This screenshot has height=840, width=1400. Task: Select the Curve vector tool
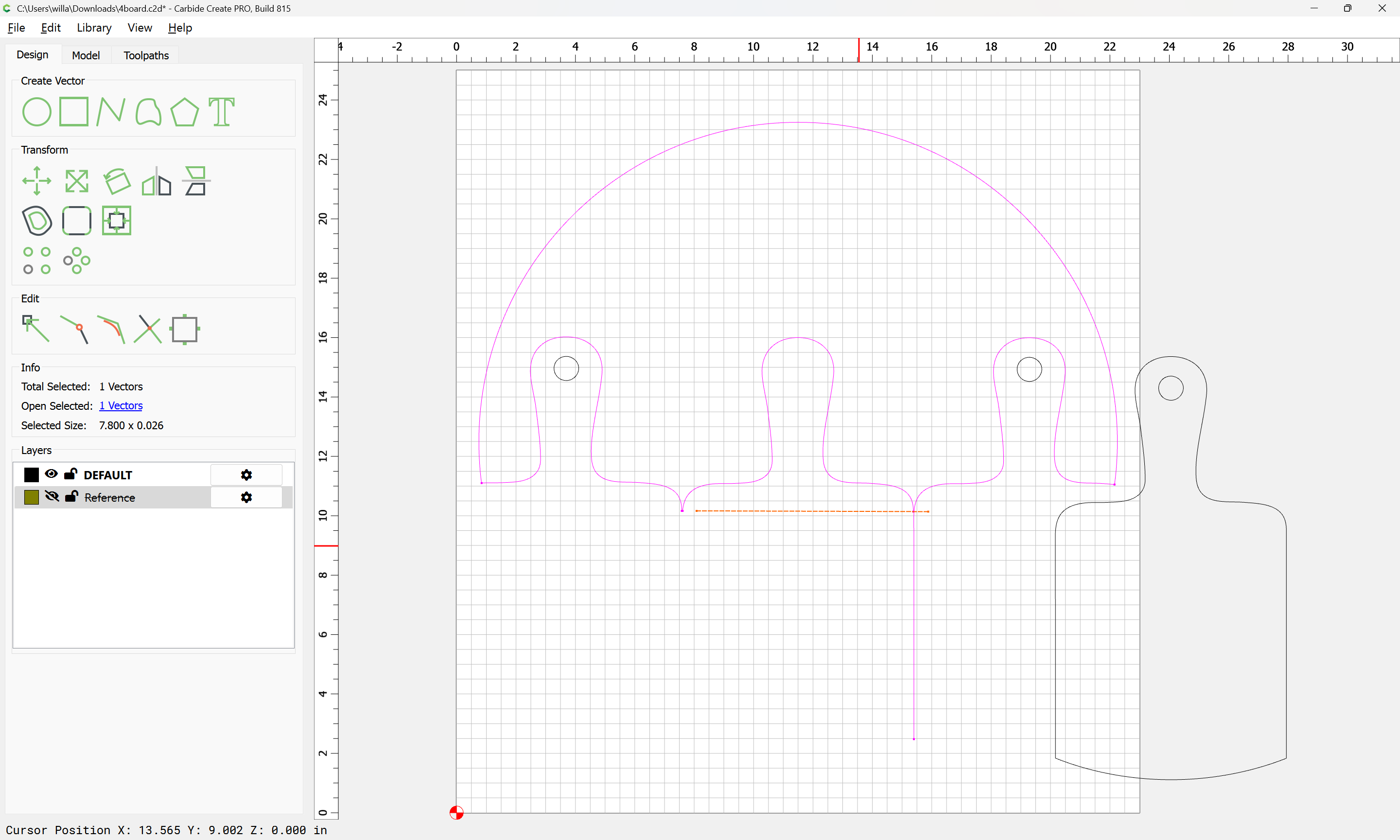pos(148,111)
